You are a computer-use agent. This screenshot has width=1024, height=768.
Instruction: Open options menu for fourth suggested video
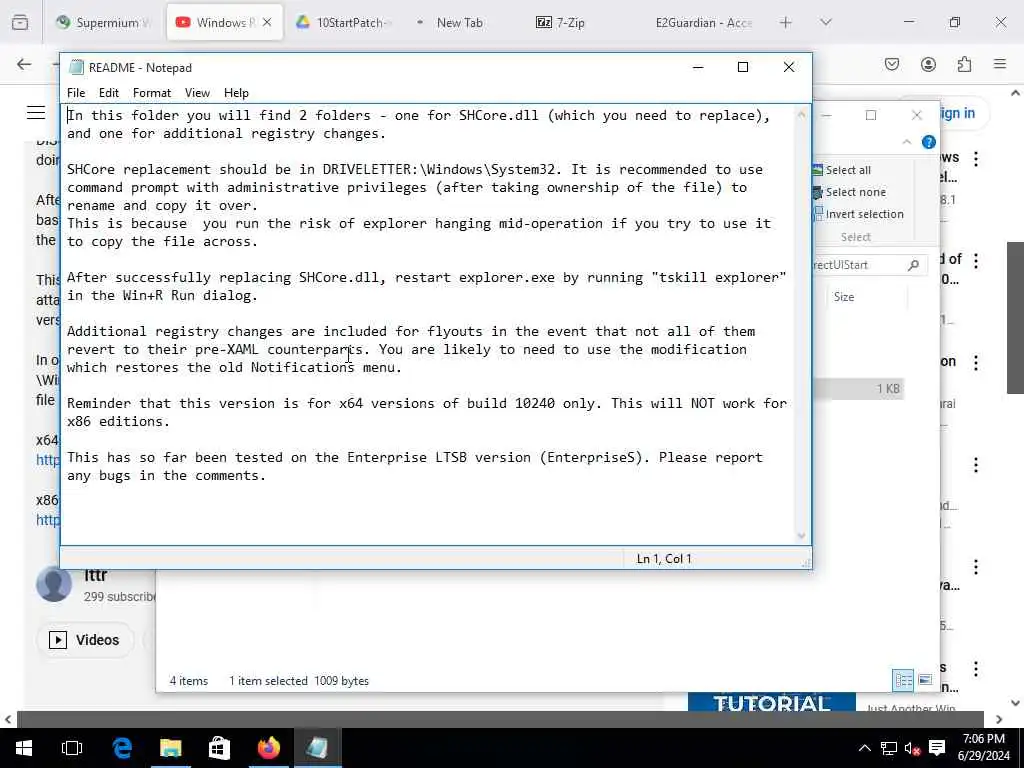(976, 465)
